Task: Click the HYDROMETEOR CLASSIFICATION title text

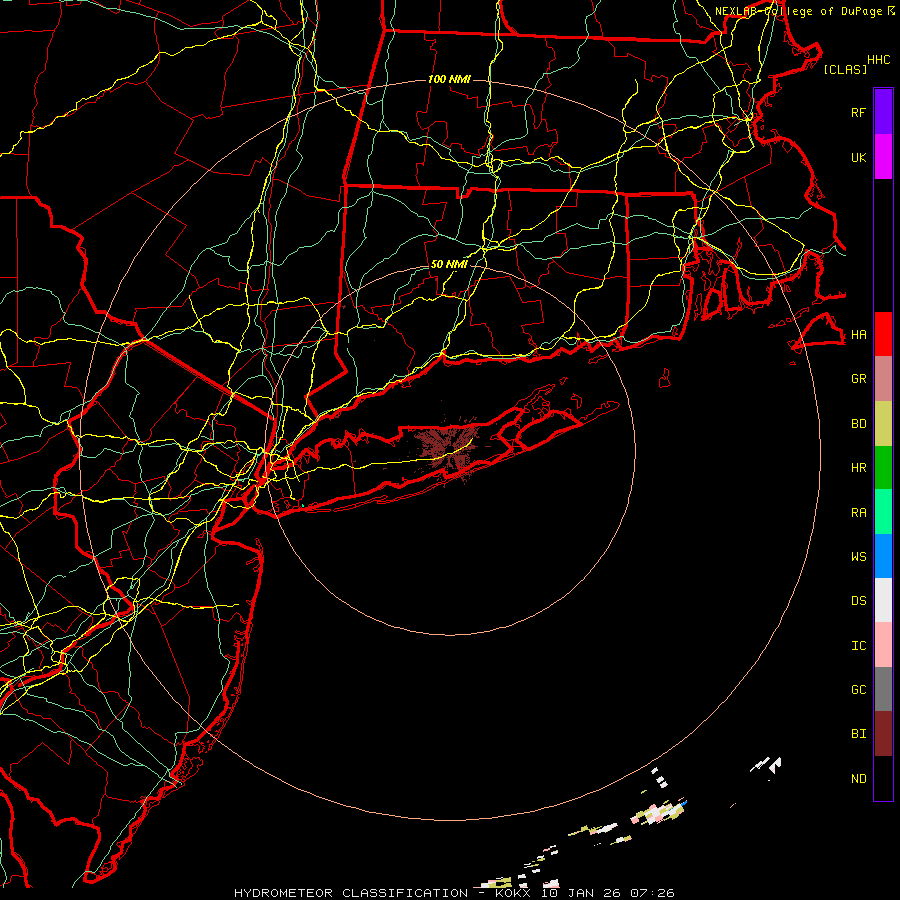Action: pyautogui.click(x=351, y=893)
